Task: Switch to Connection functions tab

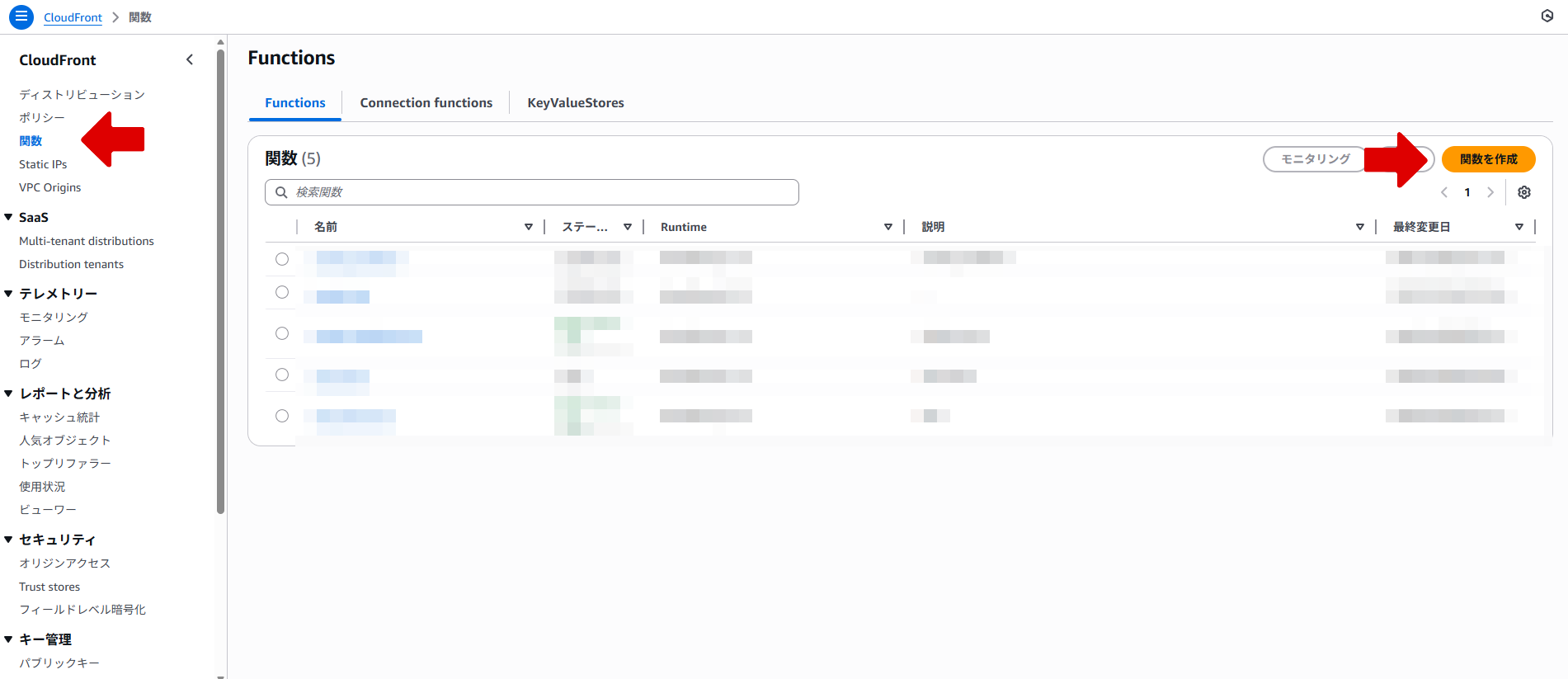Action: [x=426, y=103]
